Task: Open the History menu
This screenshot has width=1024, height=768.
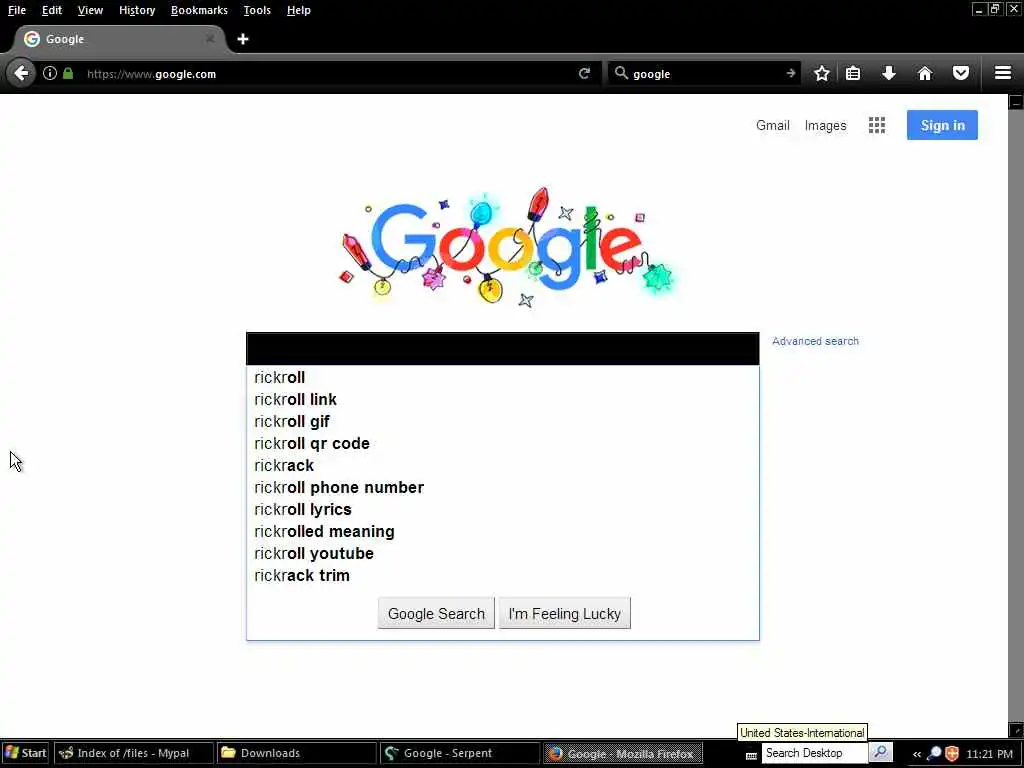Action: (x=137, y=10)
